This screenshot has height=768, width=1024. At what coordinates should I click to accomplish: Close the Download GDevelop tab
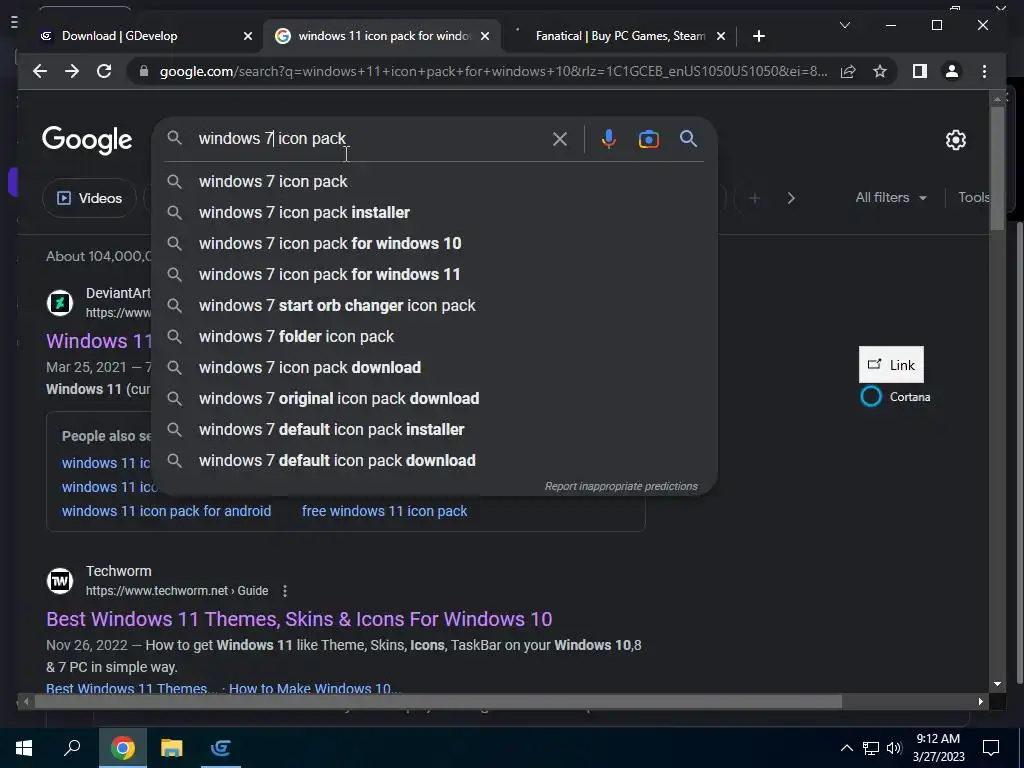click(x=248, y=36)
